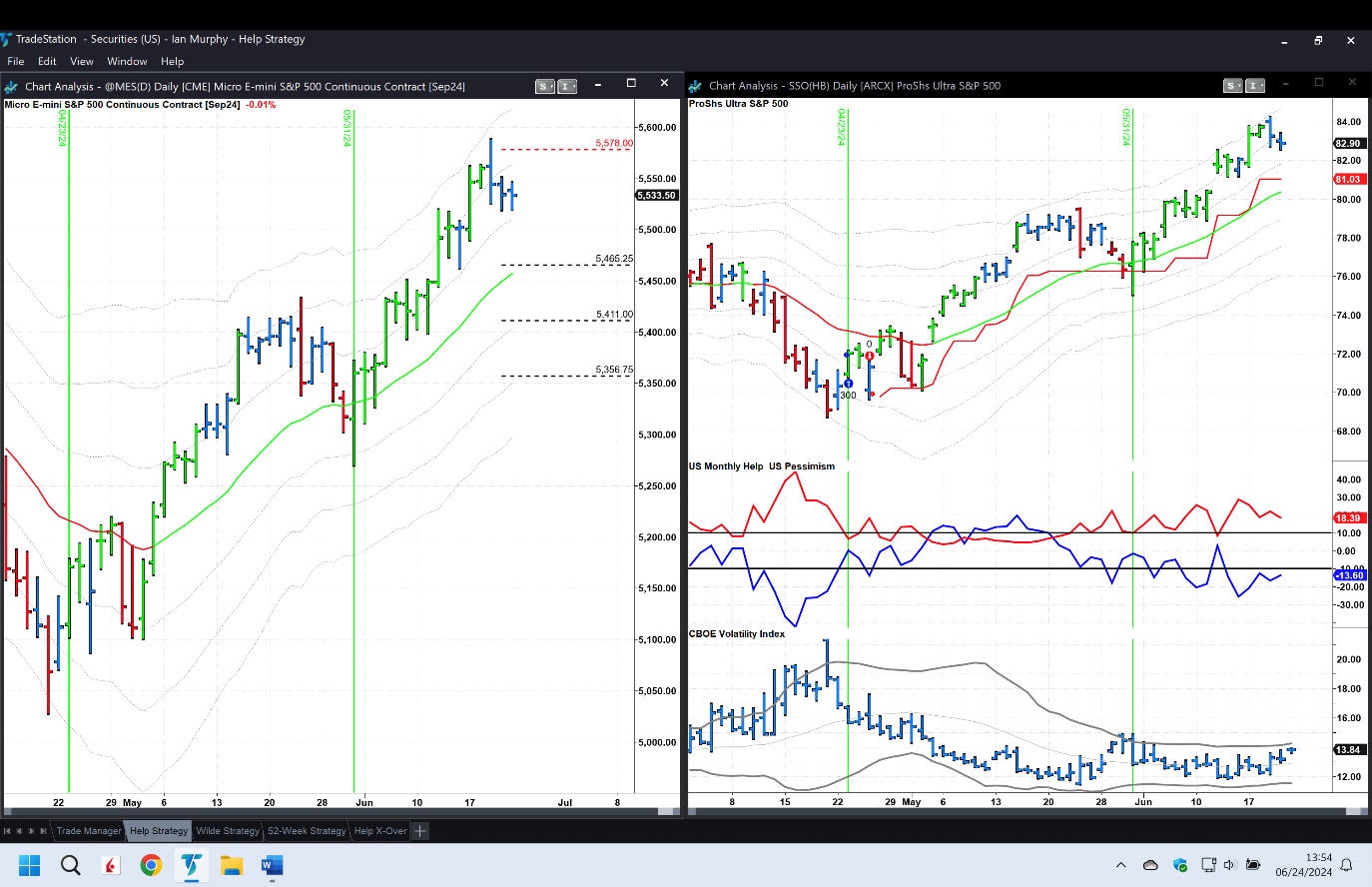Viewport: 1372px width, 887px height.
Task: Jump to the first workspace tab arrow
Action: click(7, 831)
